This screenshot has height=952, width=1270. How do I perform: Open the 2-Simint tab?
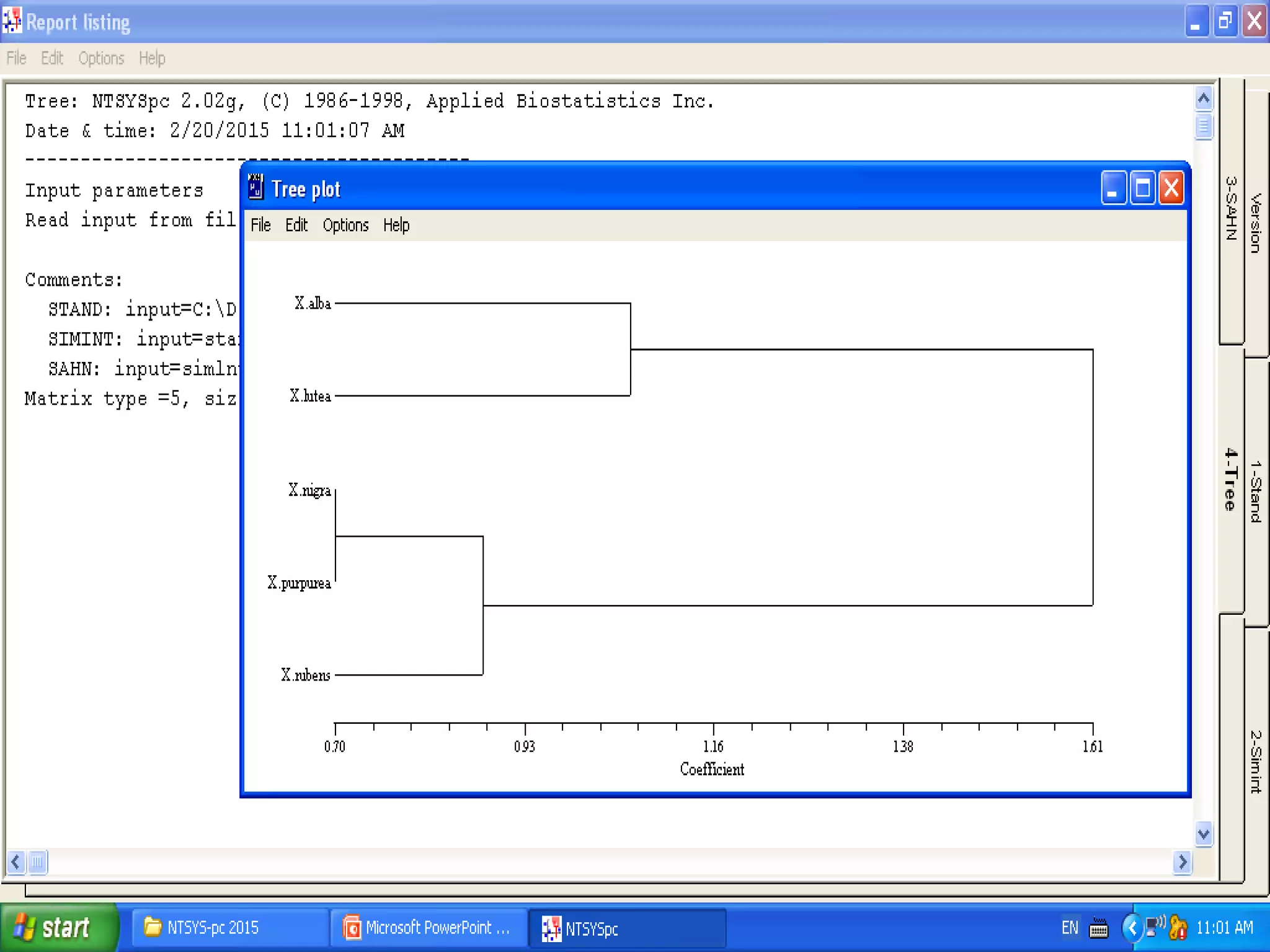(x=1256, y=760)
